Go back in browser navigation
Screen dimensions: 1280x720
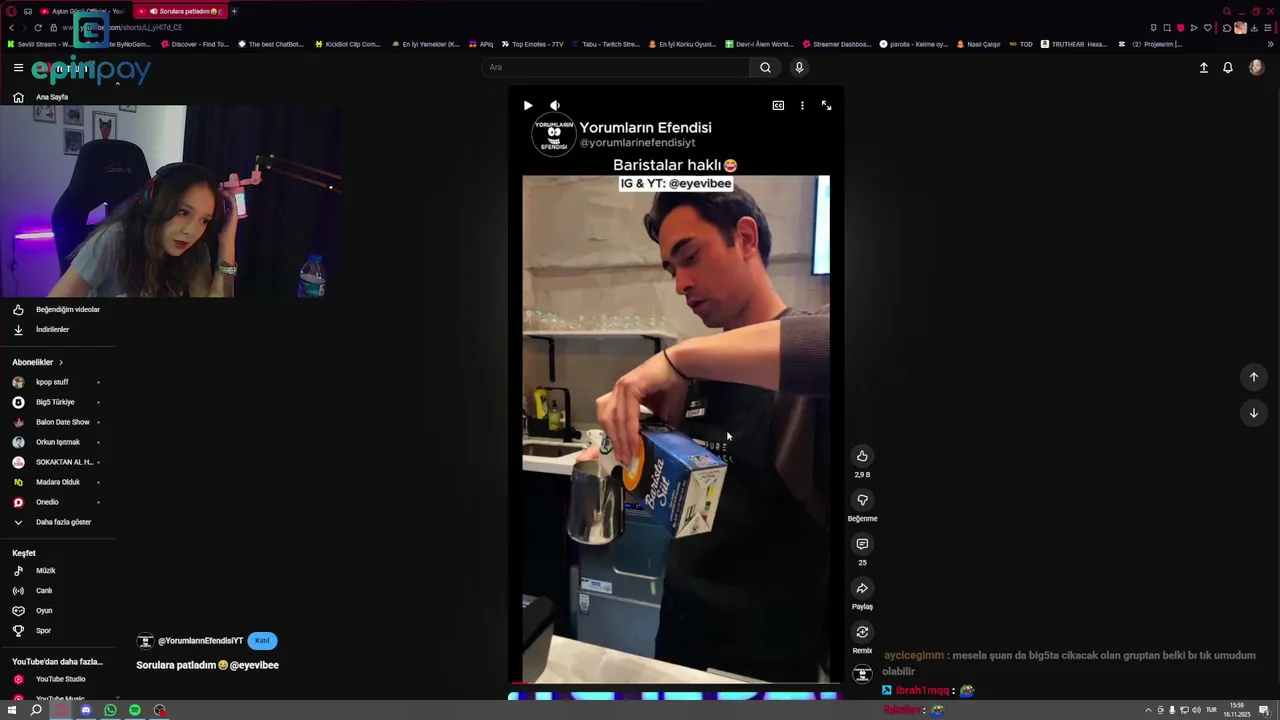[x=11, y=28]
